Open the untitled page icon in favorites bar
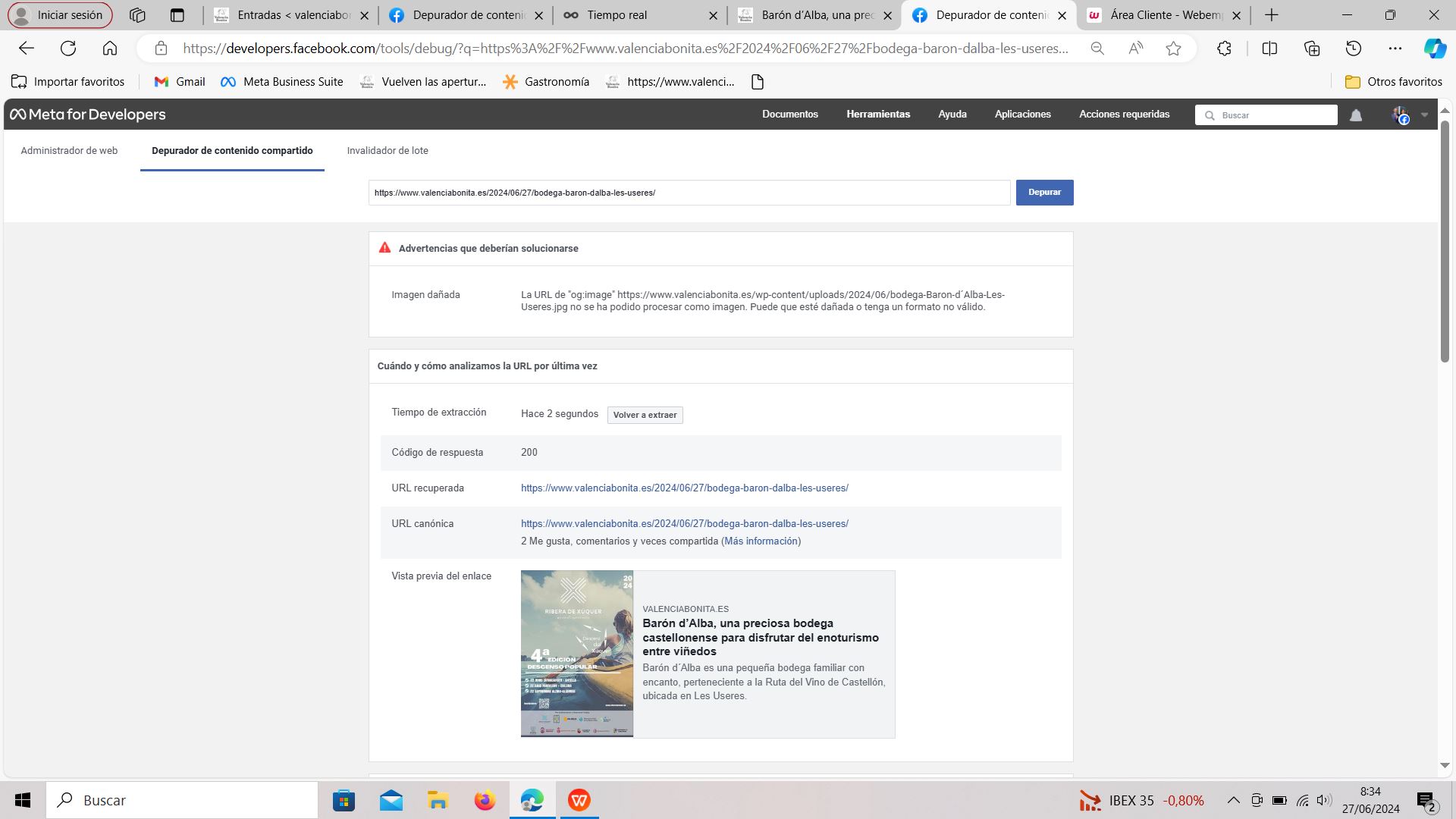 point(758,82)
